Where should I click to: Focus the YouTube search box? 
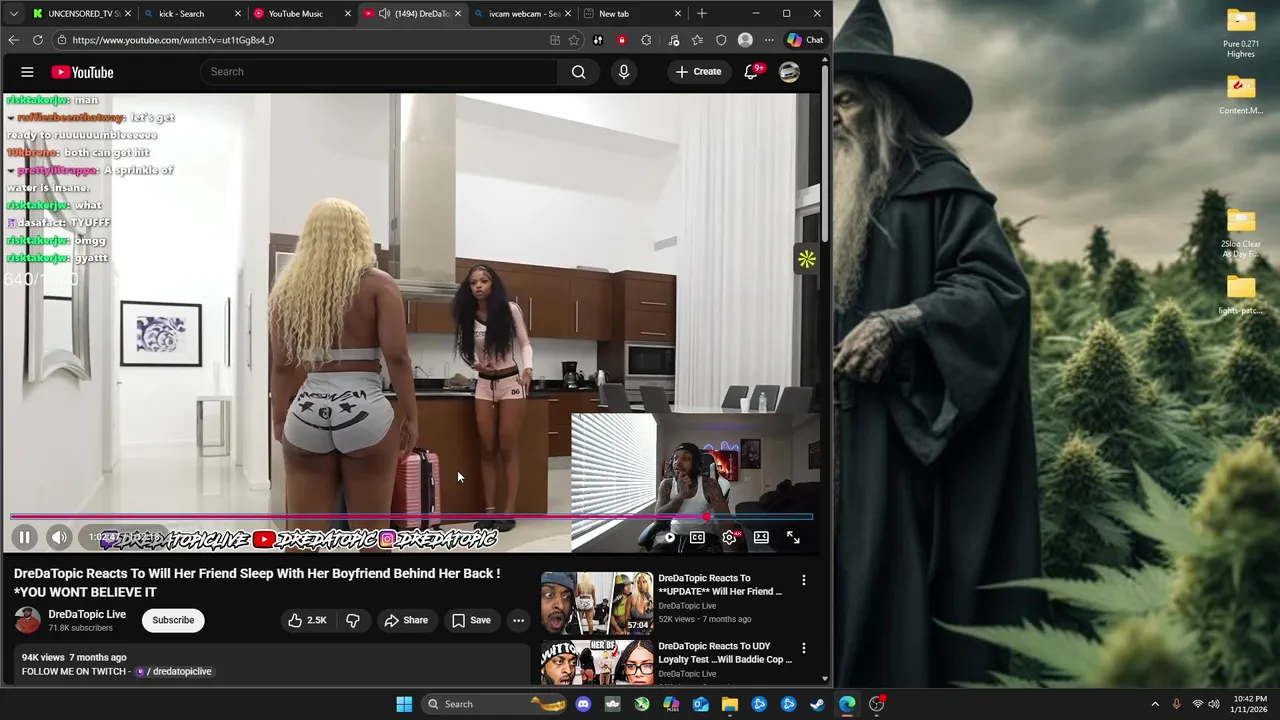pos(378,72)
